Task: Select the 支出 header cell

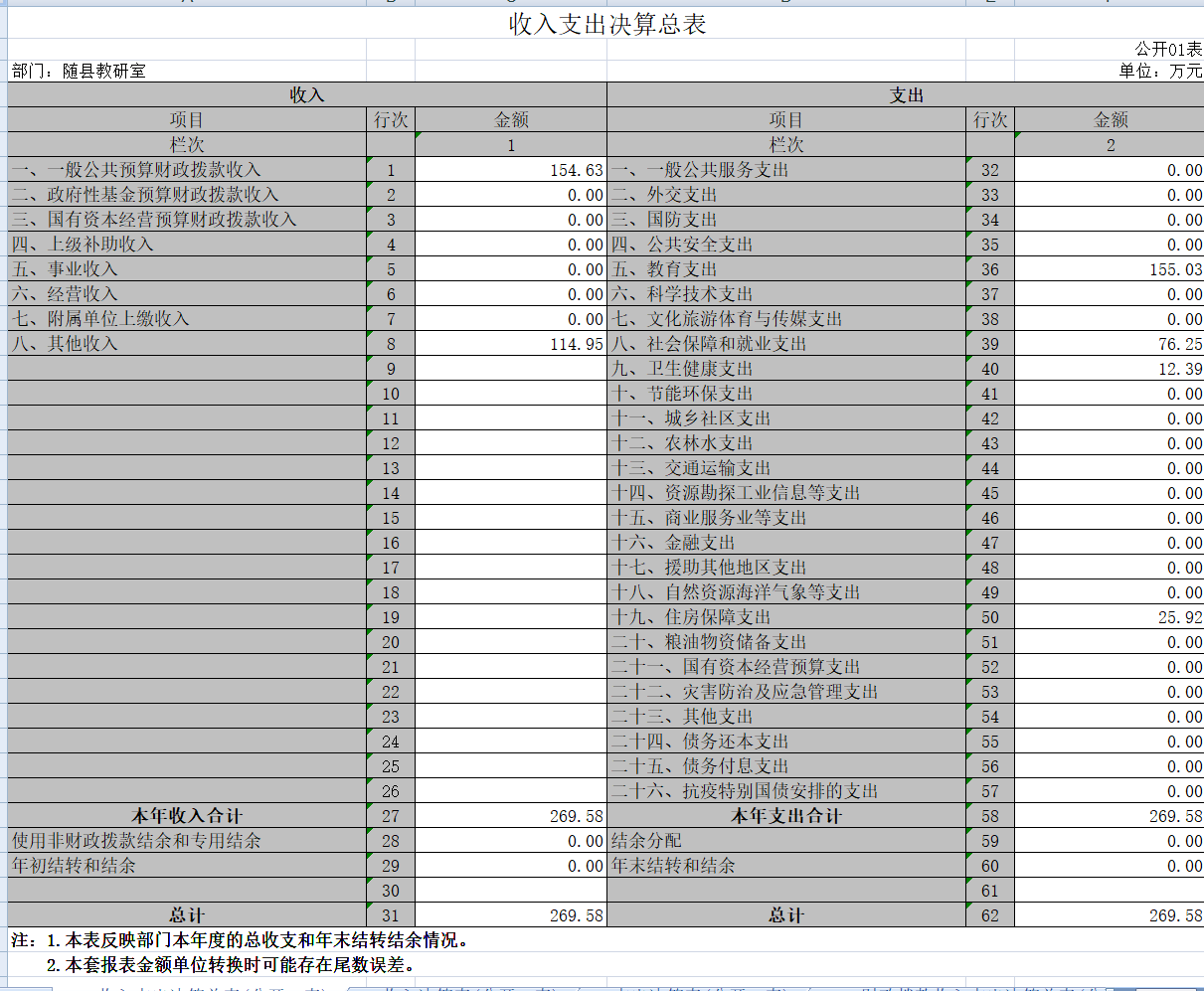Action: click(x=906, y=94)
